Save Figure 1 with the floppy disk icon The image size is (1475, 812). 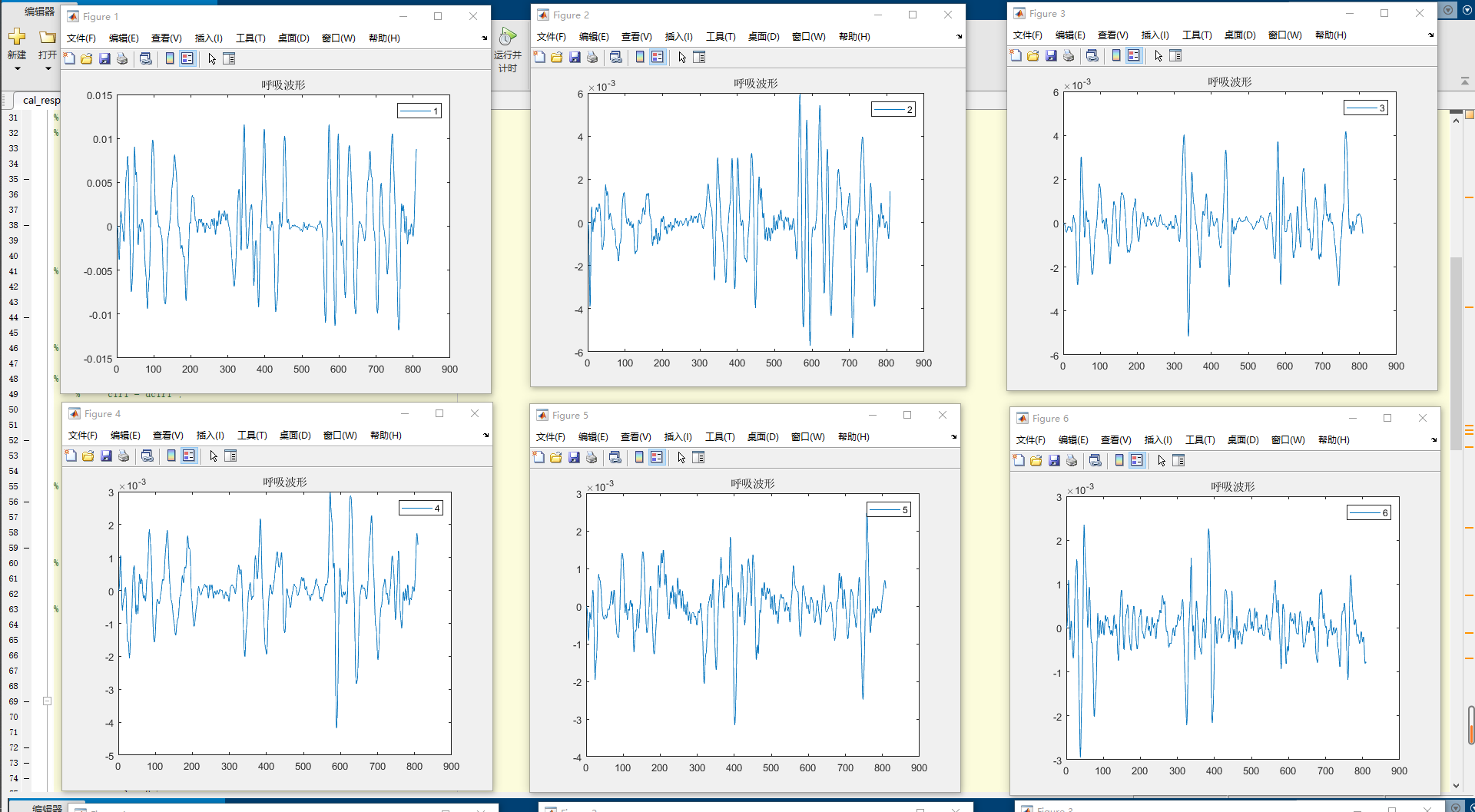[x=104, y=58]
